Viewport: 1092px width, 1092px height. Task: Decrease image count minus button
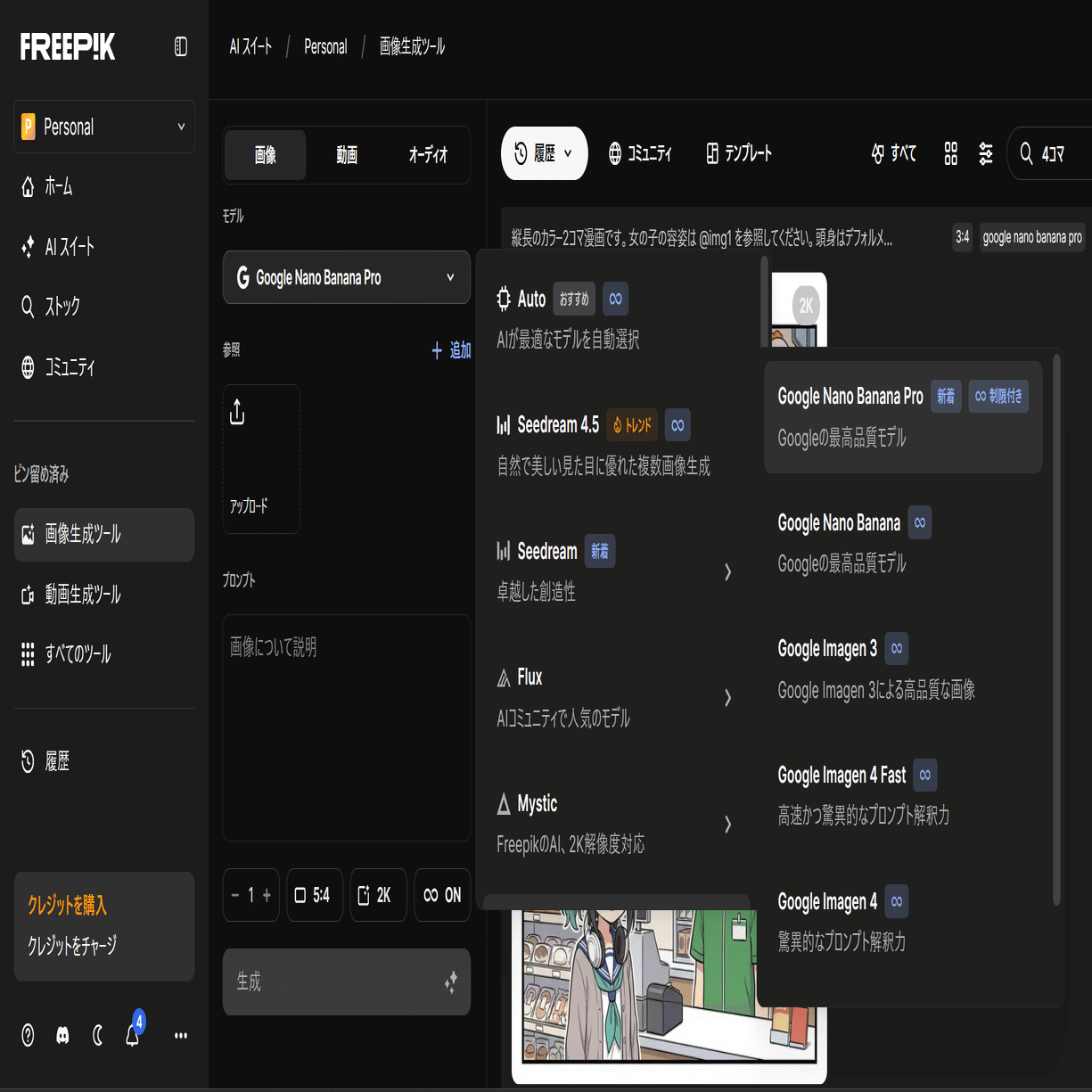pyautogui.click(x=235, y=895)
